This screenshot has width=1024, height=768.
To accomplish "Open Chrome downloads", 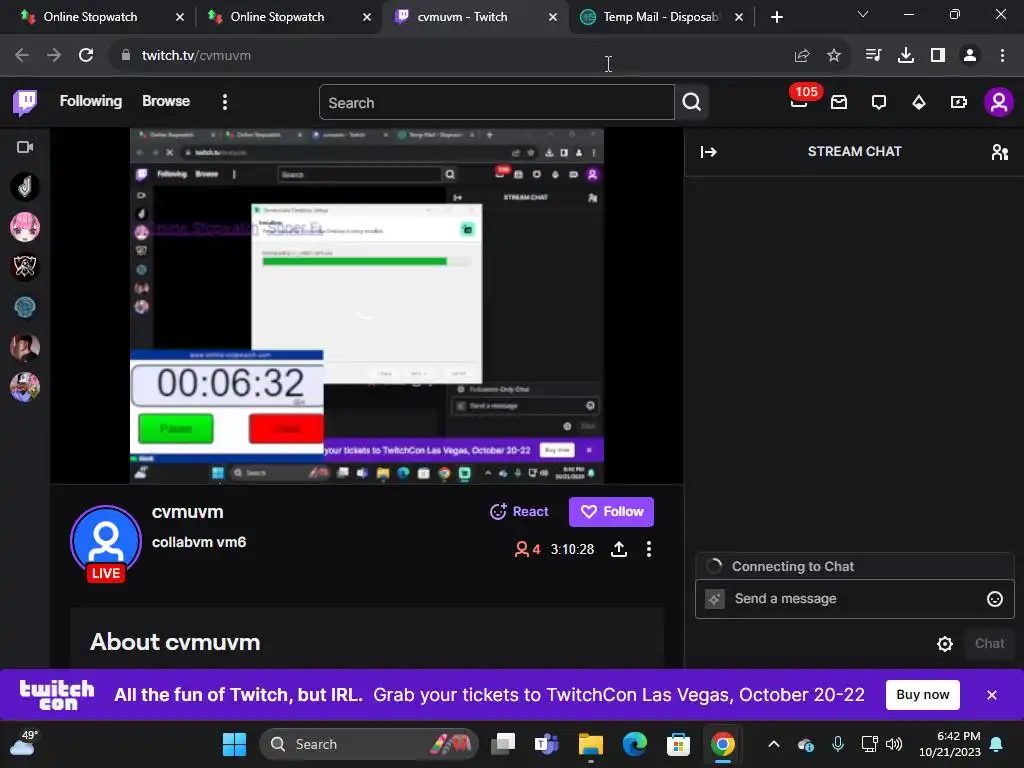I will coord(905,56).
